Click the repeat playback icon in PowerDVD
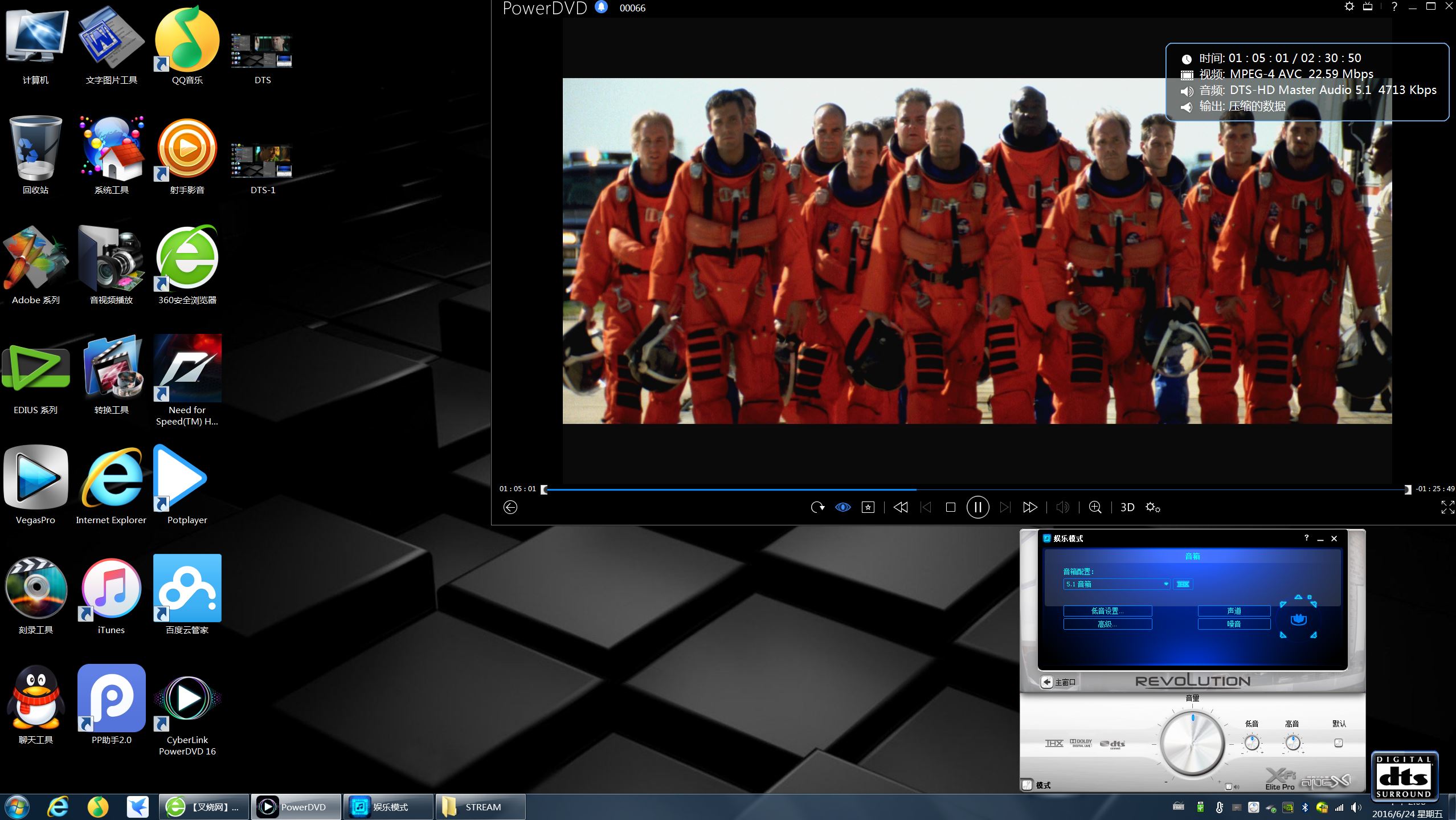Screen dimensions: 1456x820 click(x=817, y=507)
